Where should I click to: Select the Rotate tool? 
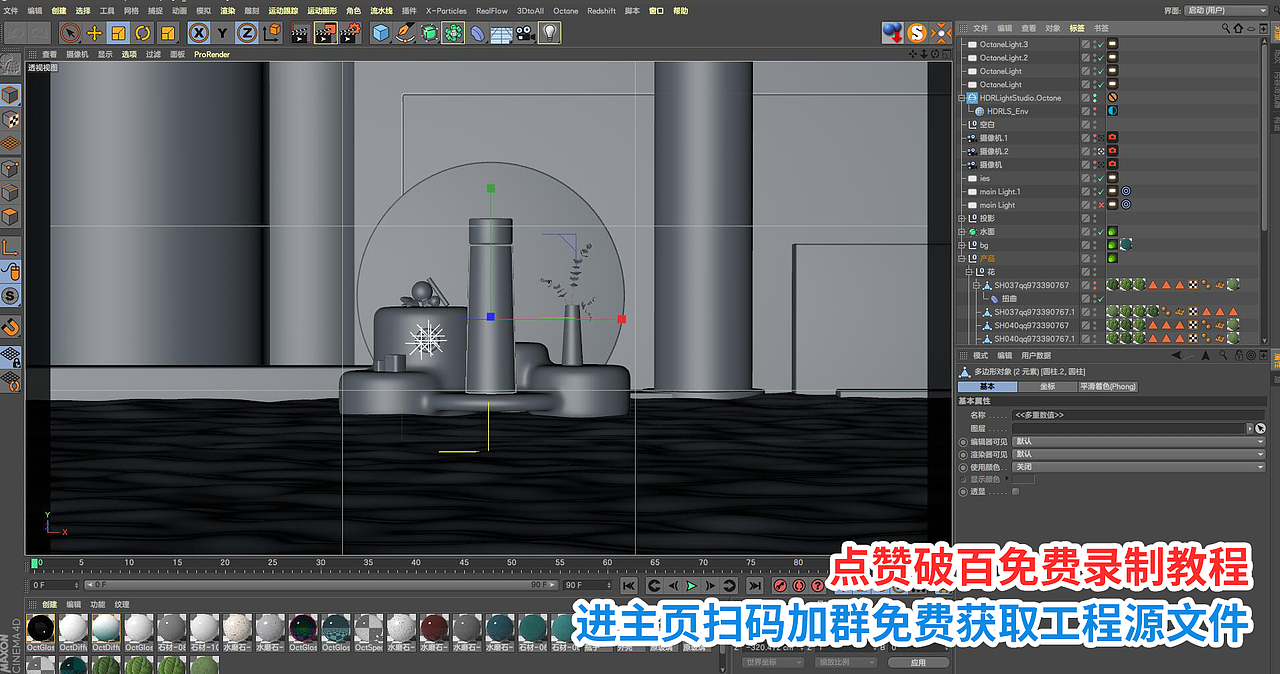coord(140,32)
